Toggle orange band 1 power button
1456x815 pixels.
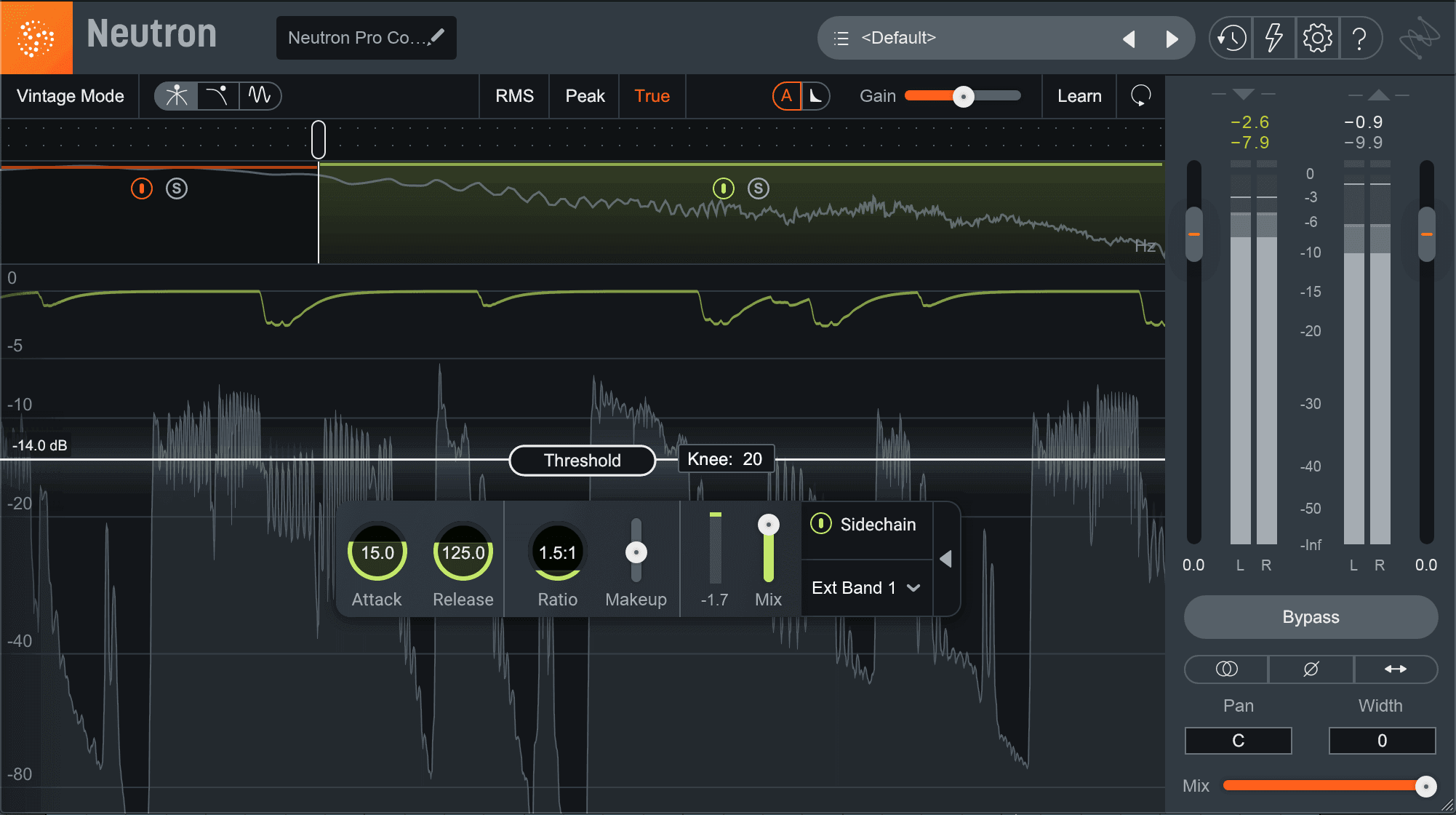pos(142,188)
